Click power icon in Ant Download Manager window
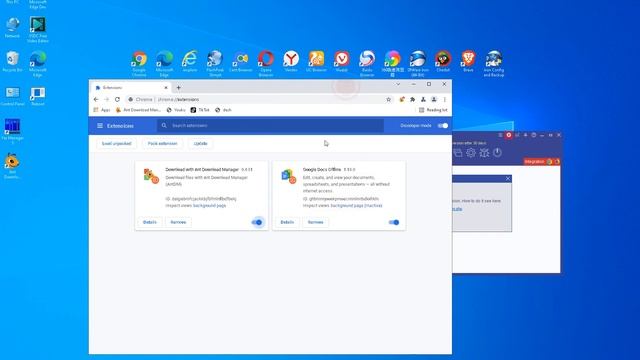This screenshot has width=640, height=360. (x=497, y=153)
